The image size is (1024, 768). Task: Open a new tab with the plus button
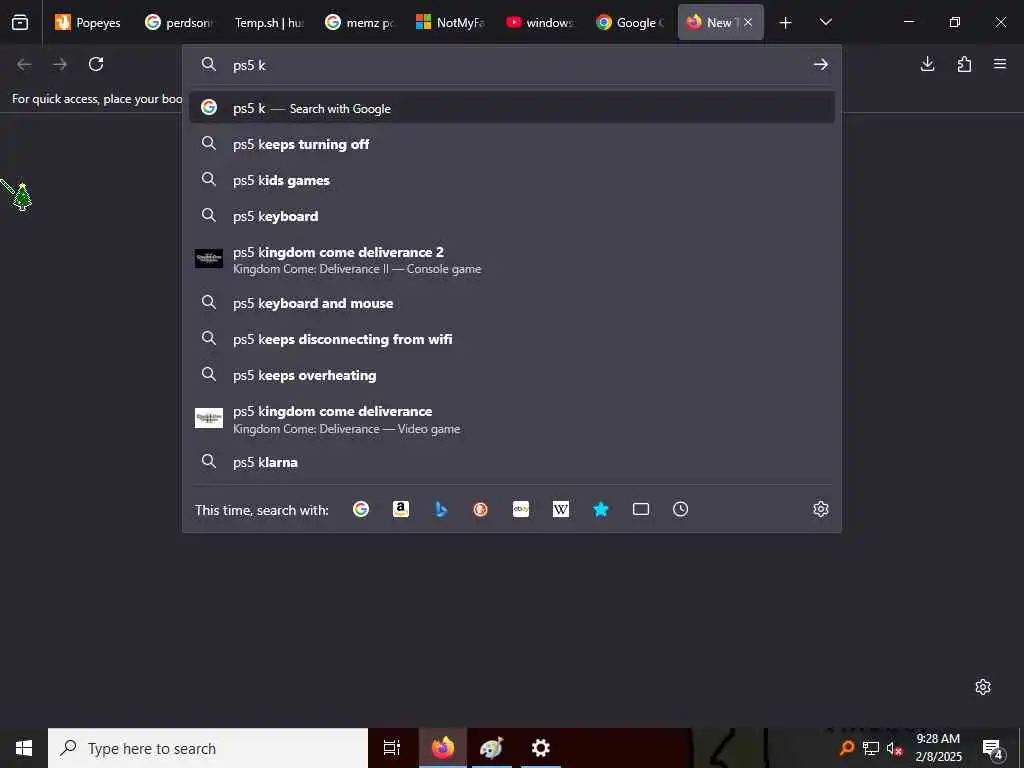pyautogui.click(x=786, y=23)
